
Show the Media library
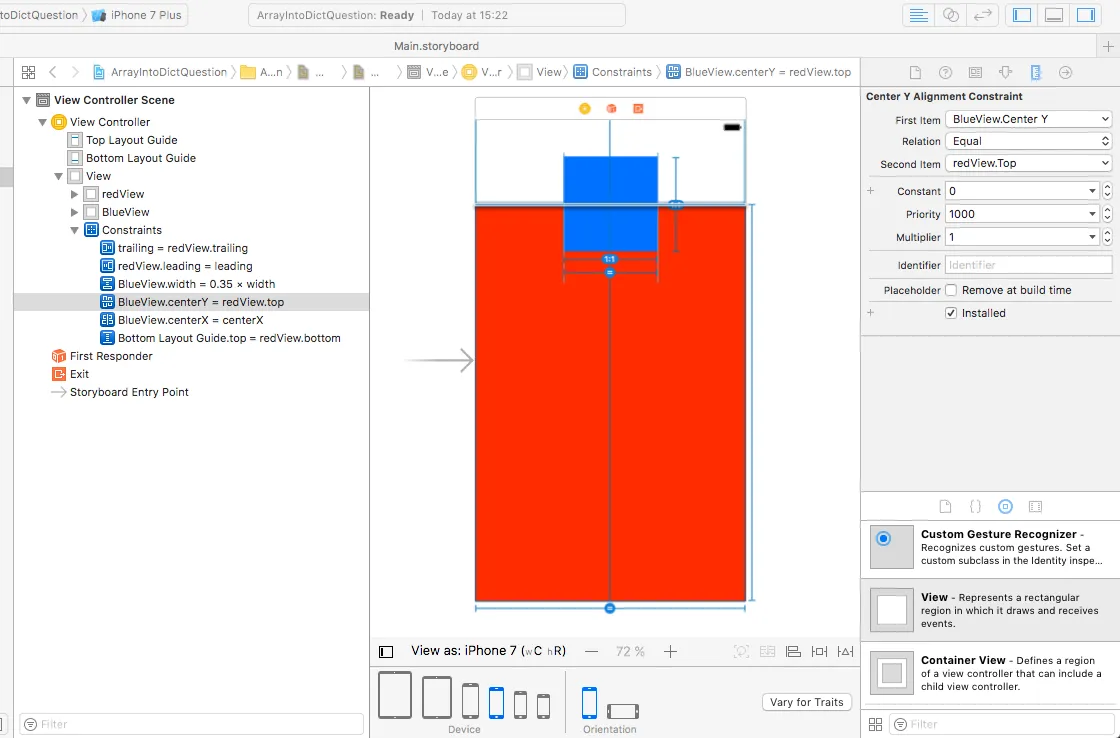point(1035,507)
